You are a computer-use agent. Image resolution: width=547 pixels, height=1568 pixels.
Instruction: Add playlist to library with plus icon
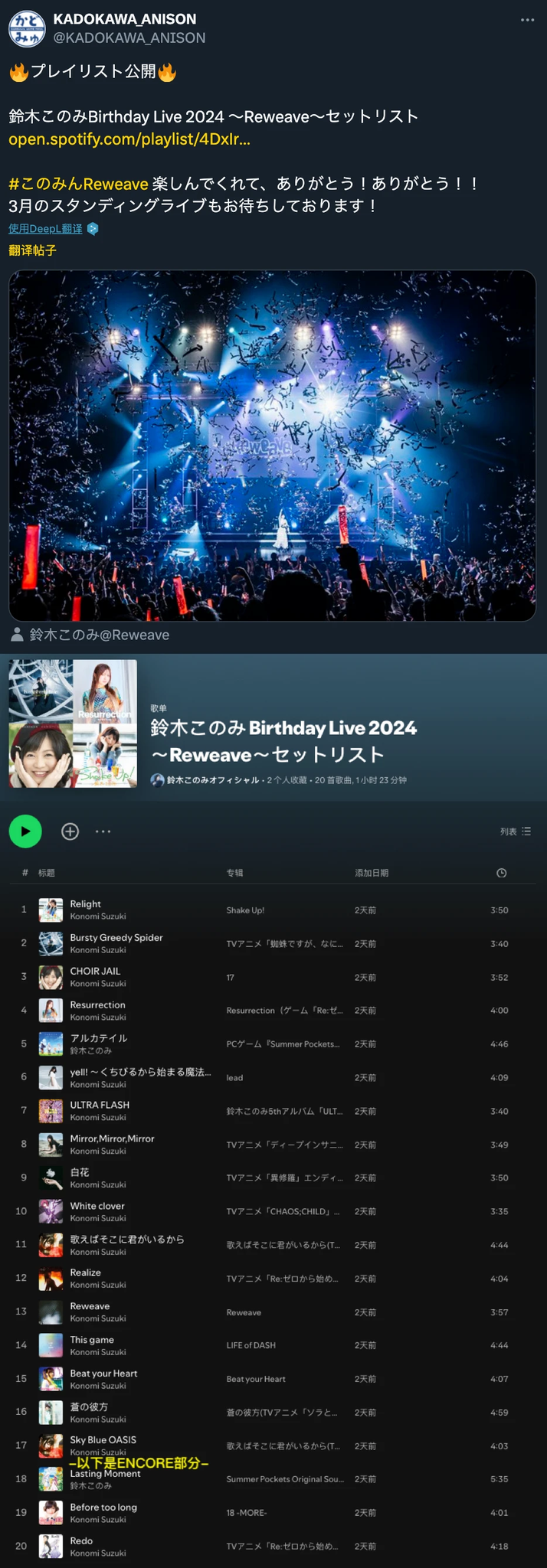click(x=70, y=831)
